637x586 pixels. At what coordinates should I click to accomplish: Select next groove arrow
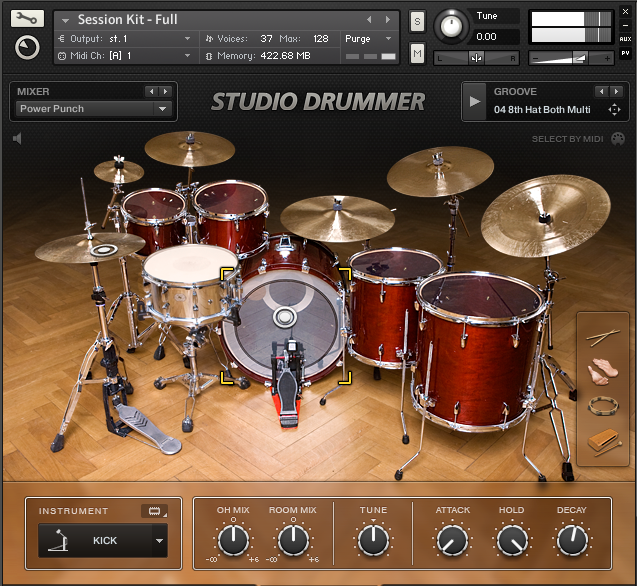616,91
